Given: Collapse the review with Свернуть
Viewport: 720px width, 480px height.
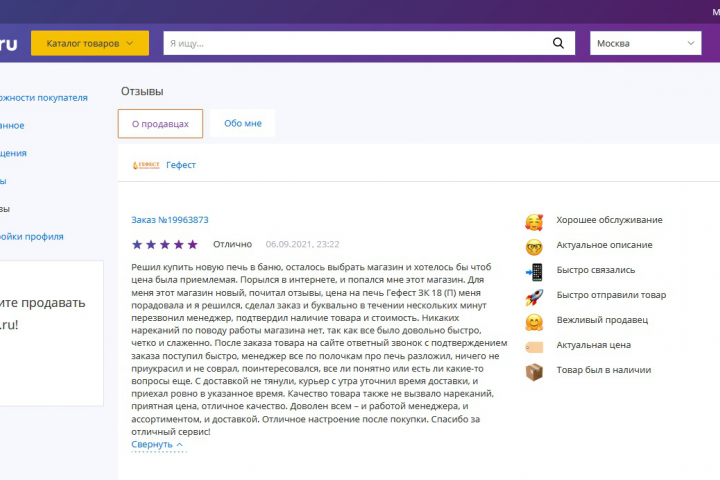Looking at the screenshot, I should click(x=157, y=444).
